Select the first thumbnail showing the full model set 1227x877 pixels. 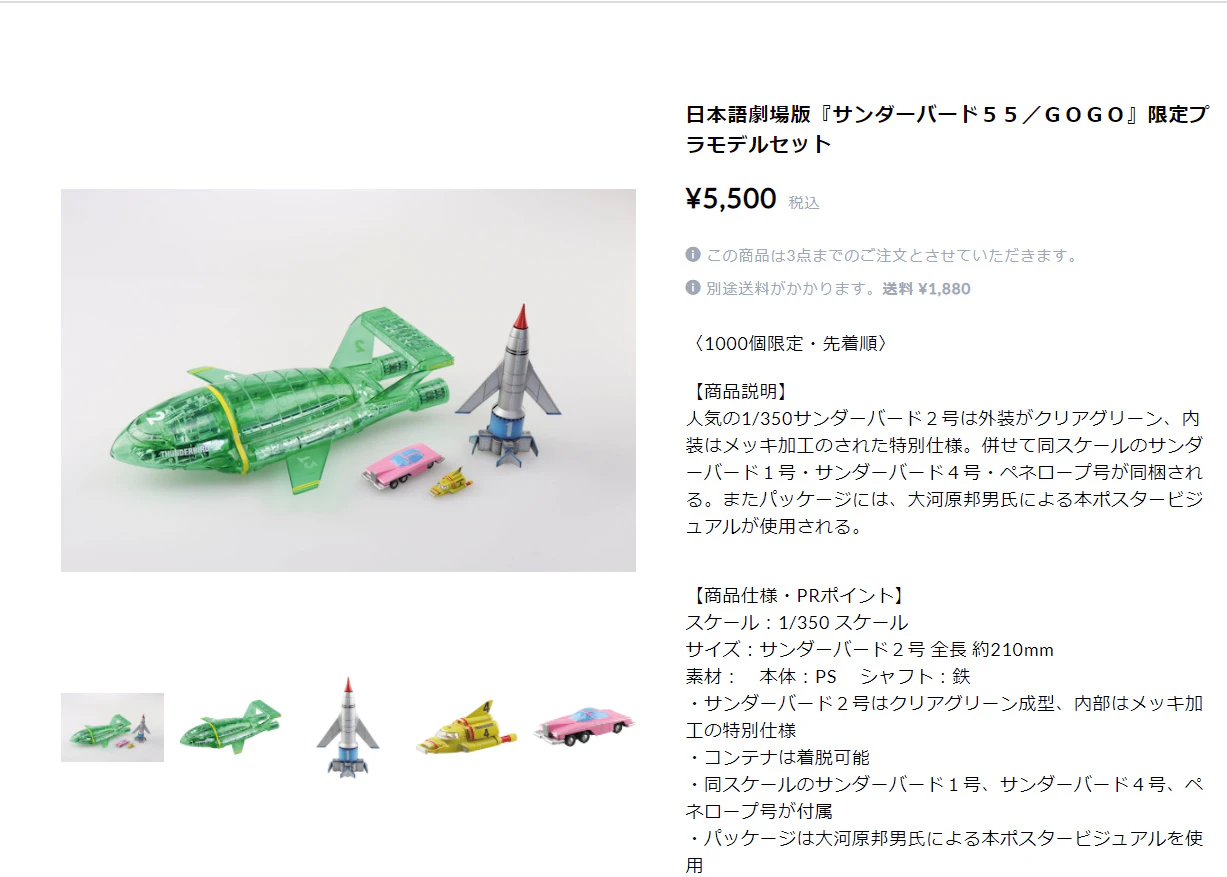(x=112, y=727)
